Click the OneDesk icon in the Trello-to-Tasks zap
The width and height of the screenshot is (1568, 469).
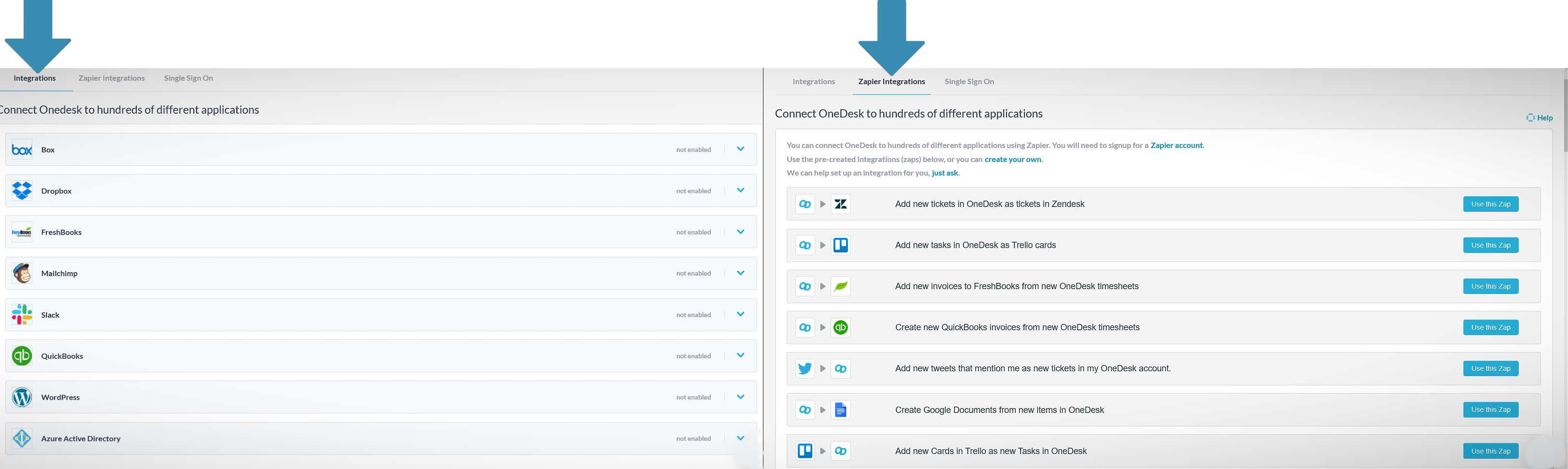click(841, 451)
